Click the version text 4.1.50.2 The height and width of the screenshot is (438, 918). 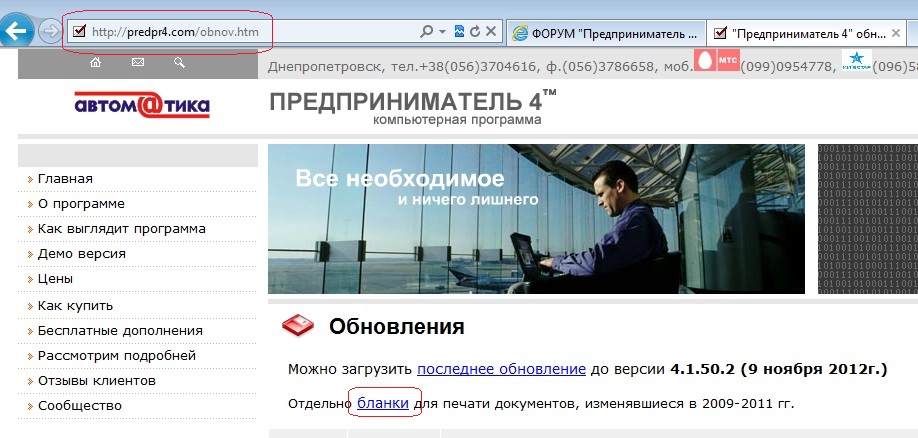click(x=703, y=369)
